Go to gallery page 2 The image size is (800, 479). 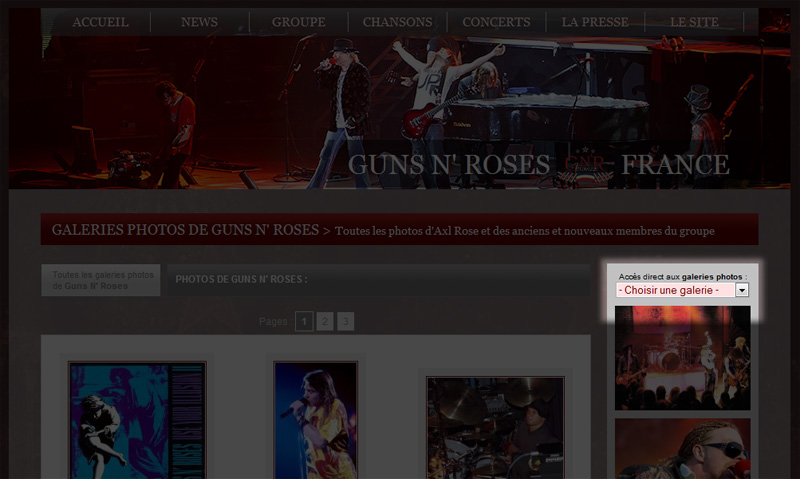(325, 321)
